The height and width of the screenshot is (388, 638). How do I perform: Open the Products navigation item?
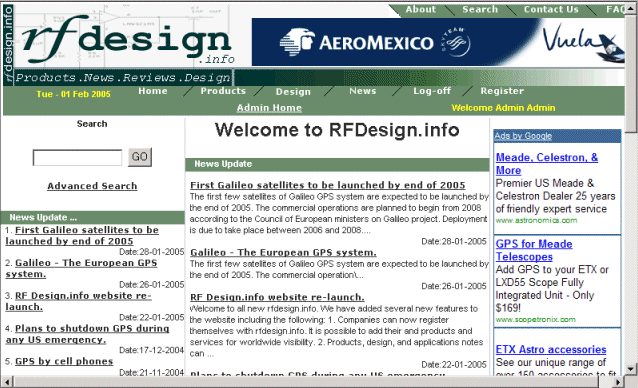coord(223,91)
